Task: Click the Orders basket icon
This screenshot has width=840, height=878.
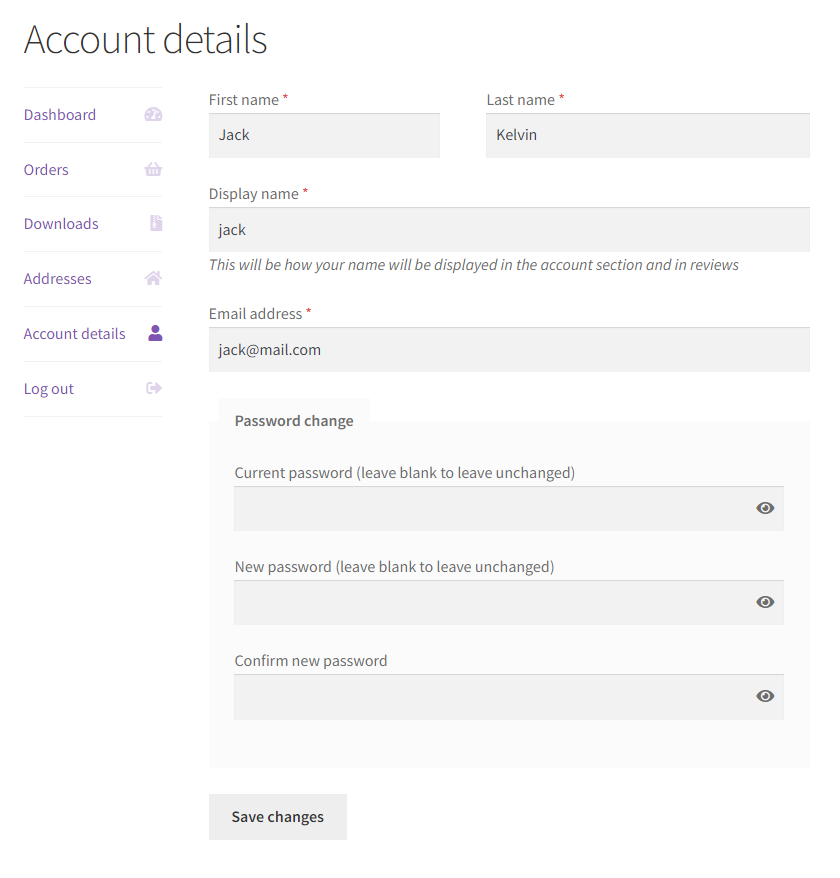Action: coord(153,169)
